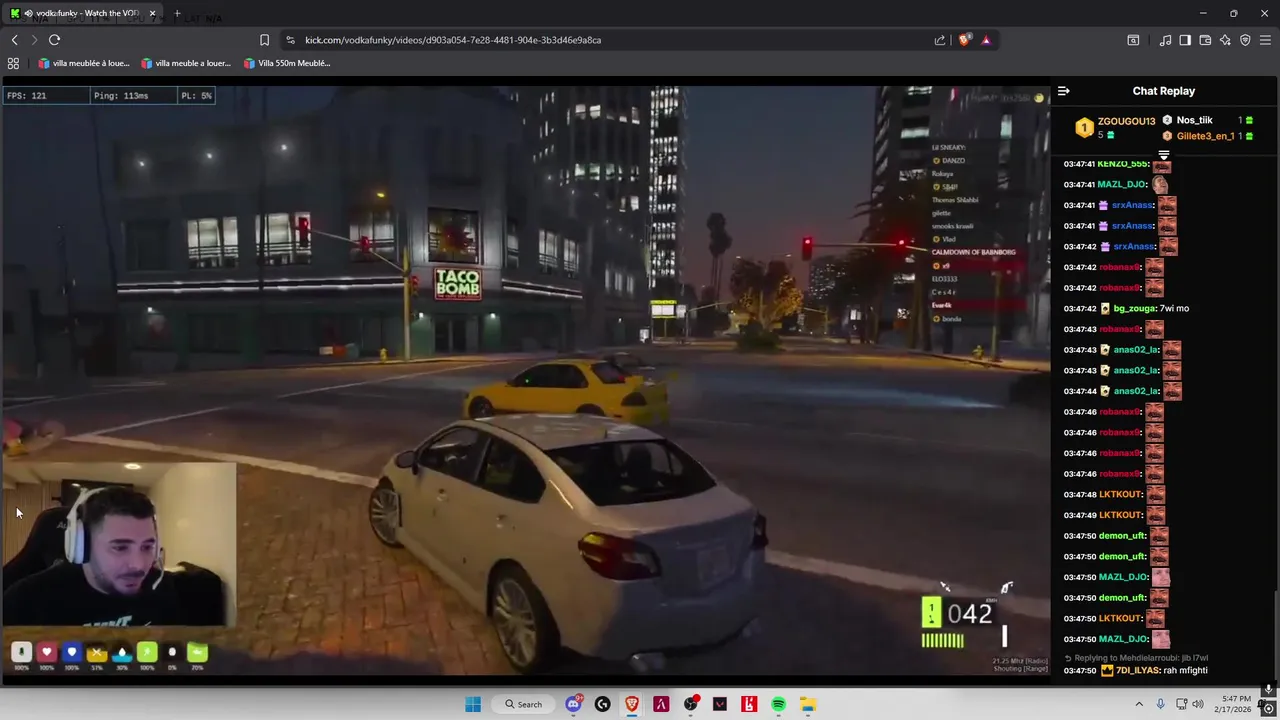The height and width of the screenshot is (720, 1280).
Task: Open first bookmark 'villa meublée à louer...'
Action: click(x=84, y=63)
